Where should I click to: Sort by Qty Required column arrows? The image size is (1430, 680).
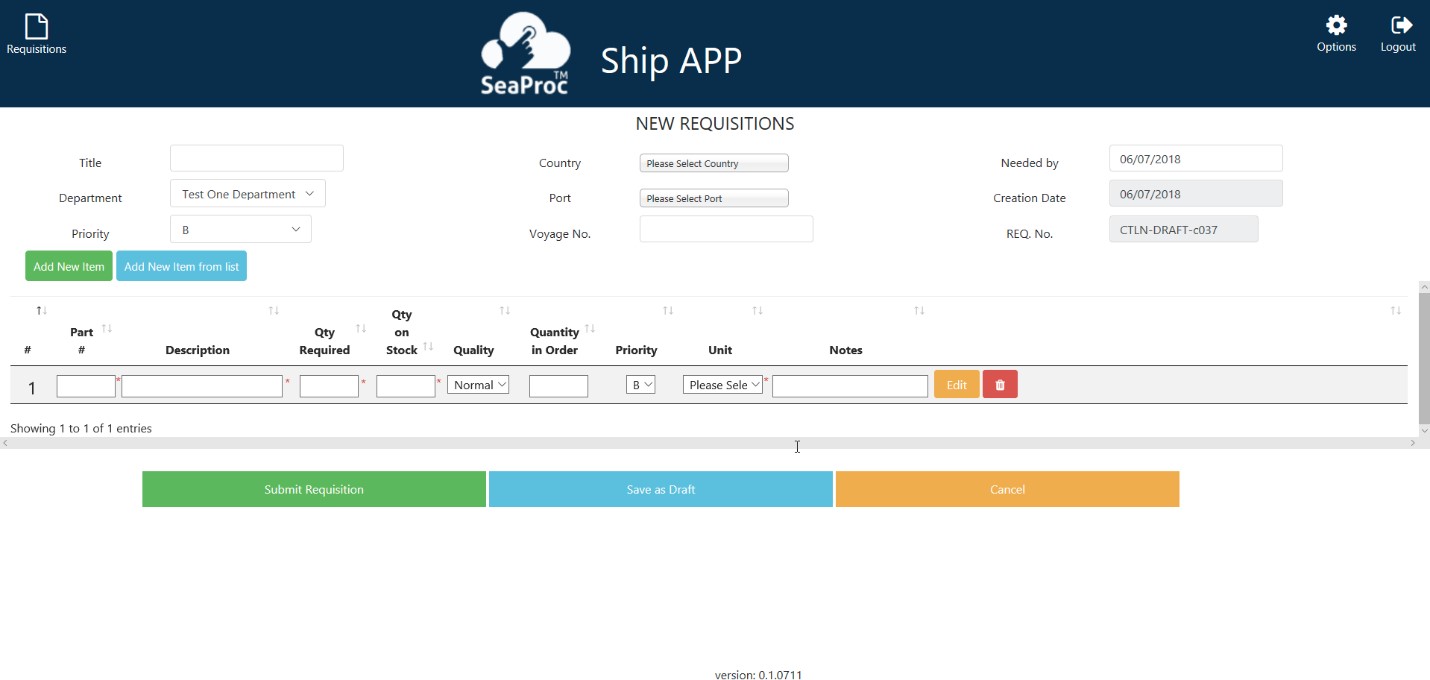pos(361,329)
